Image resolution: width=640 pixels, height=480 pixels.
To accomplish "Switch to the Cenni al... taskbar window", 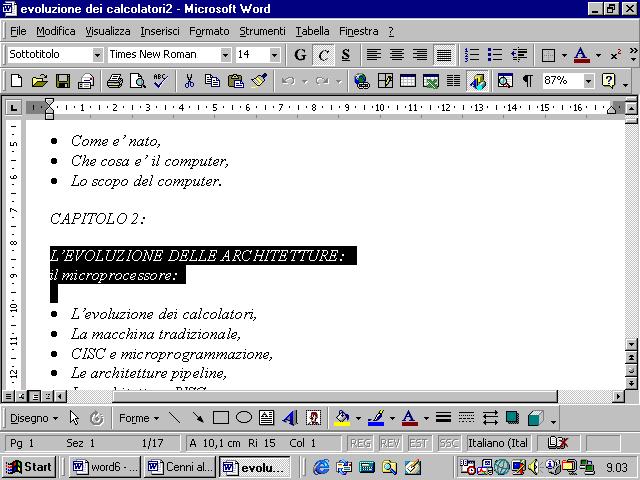I will point(180,467).
